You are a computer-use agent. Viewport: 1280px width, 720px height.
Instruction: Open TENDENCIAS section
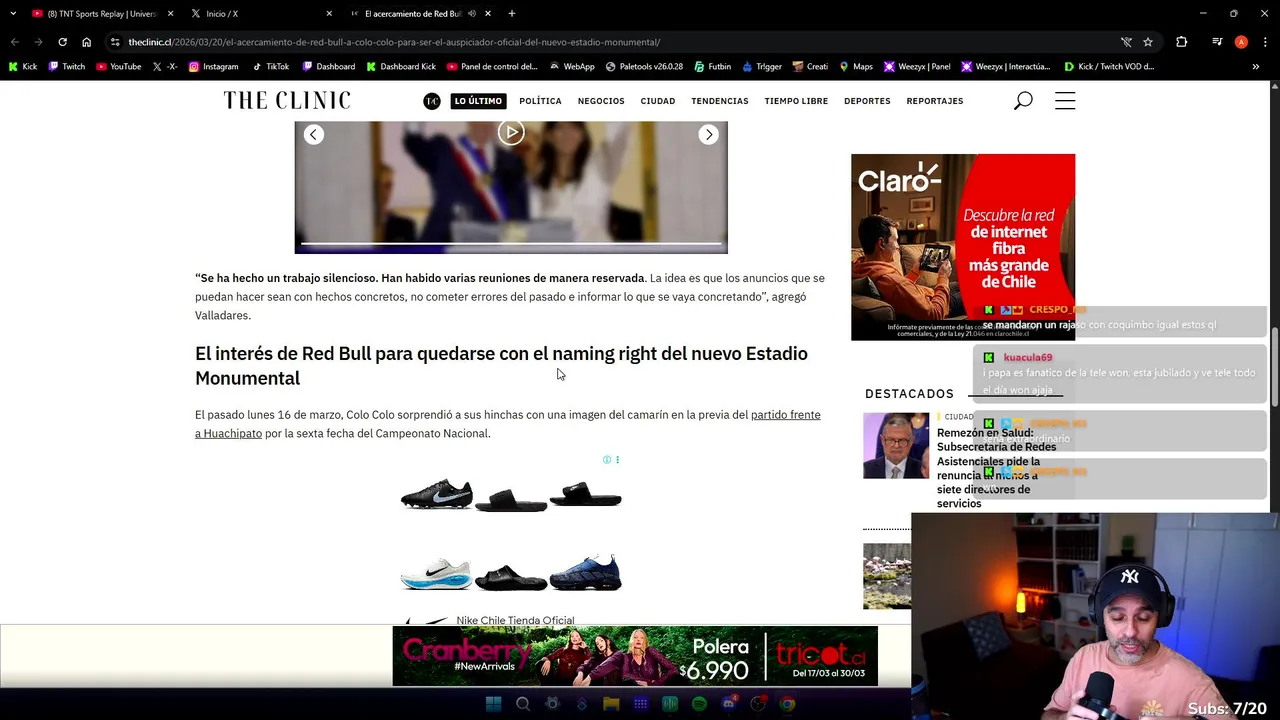pos(720,101)
